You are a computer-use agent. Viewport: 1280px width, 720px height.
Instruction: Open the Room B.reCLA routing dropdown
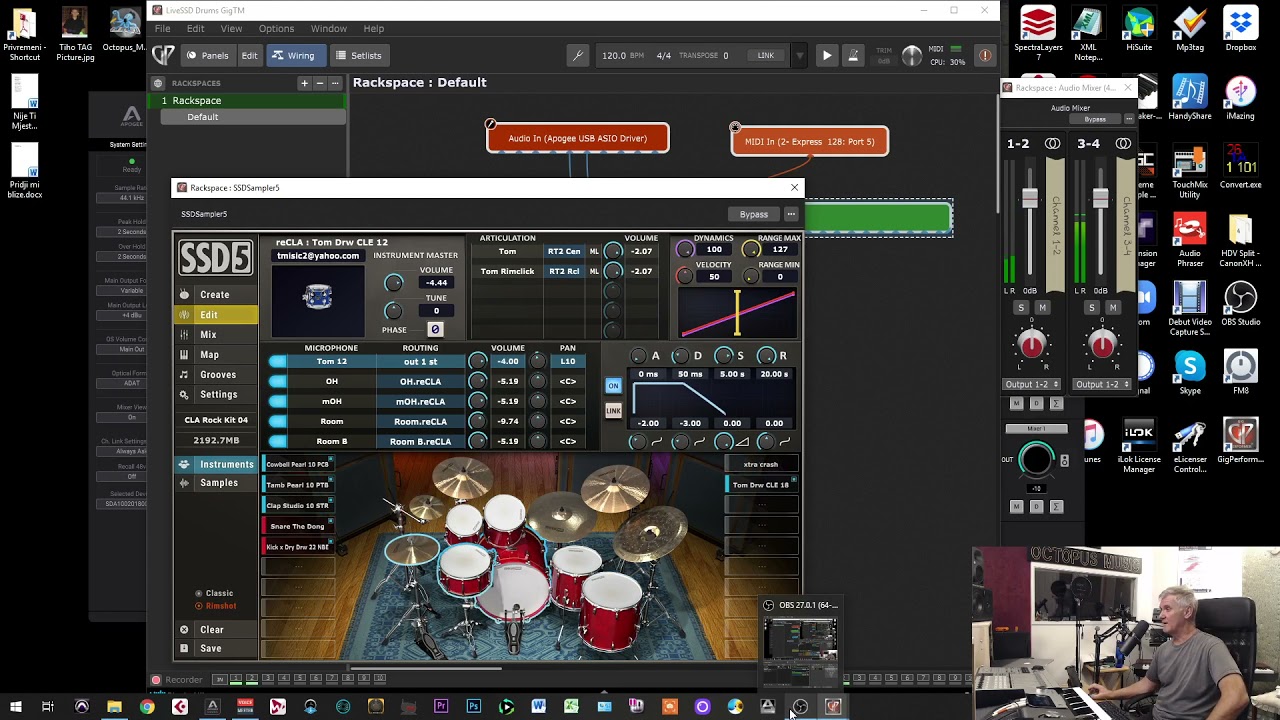(420, 441)
